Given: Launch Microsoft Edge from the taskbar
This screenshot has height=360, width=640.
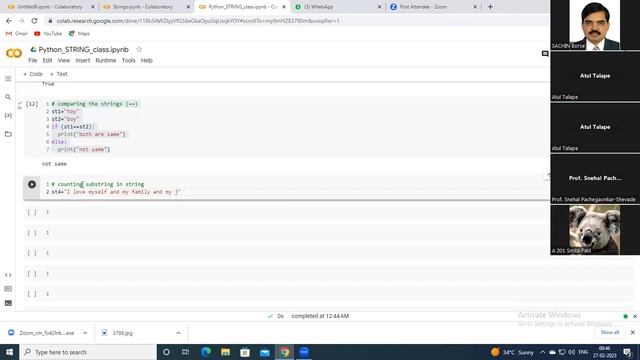Looking at the screenshot, I should click(x=205, y=352).
